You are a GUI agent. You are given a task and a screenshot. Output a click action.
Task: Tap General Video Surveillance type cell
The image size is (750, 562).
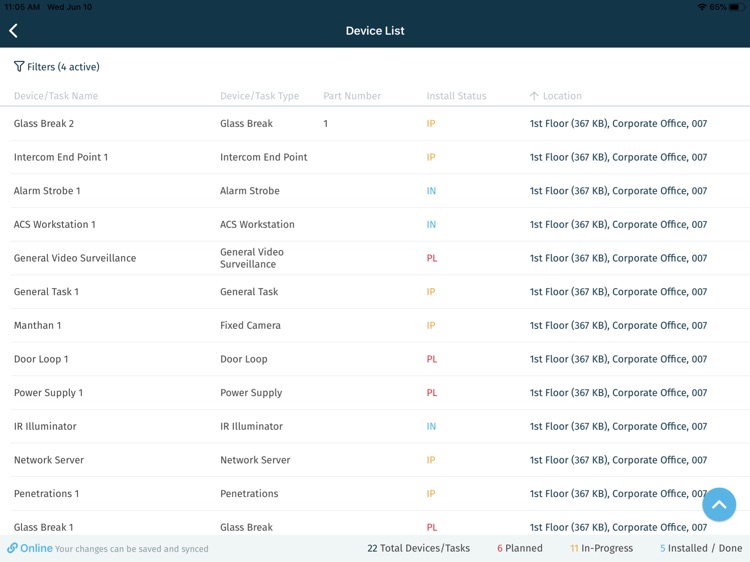(x=252, y=258)
